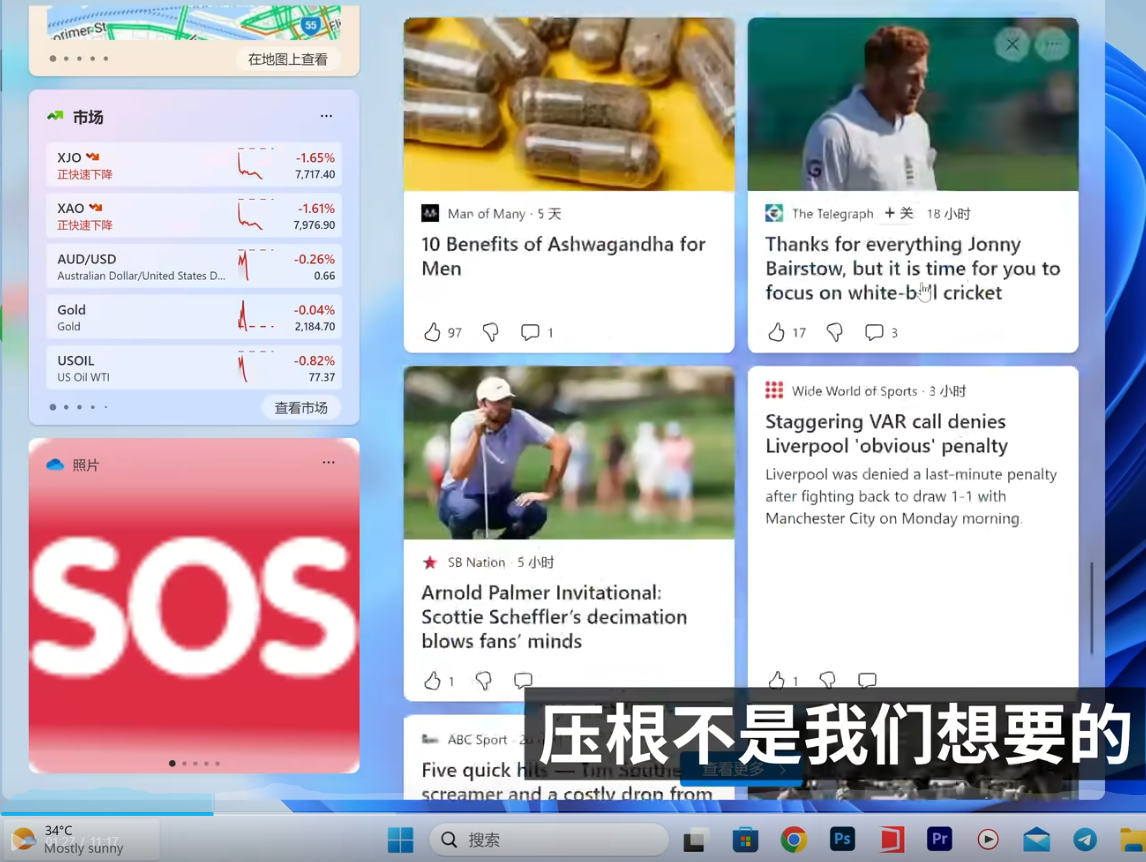This screenshot has height=862, width=1146.
Task: Open the Mail app from the taskbar
Action: click(1036, 839)
